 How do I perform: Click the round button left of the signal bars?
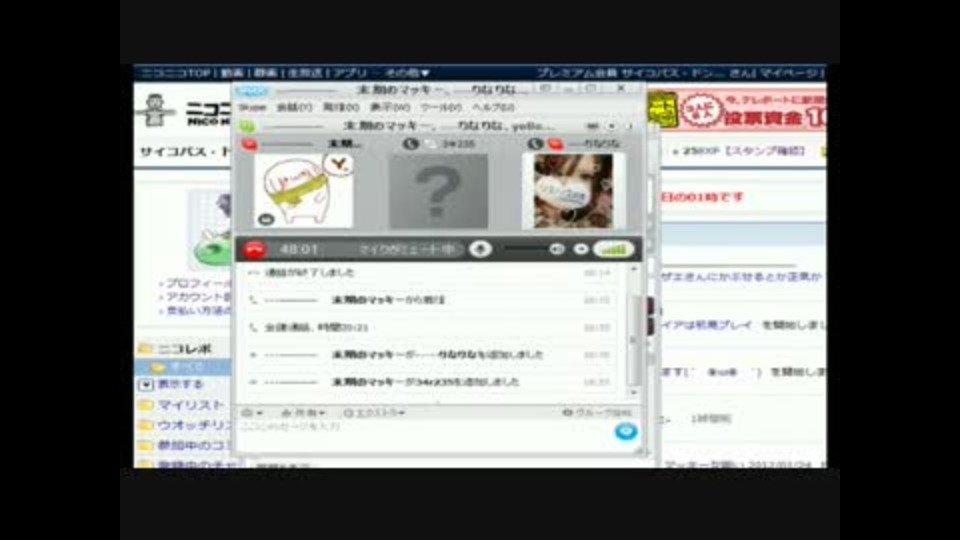click(581, 249)
